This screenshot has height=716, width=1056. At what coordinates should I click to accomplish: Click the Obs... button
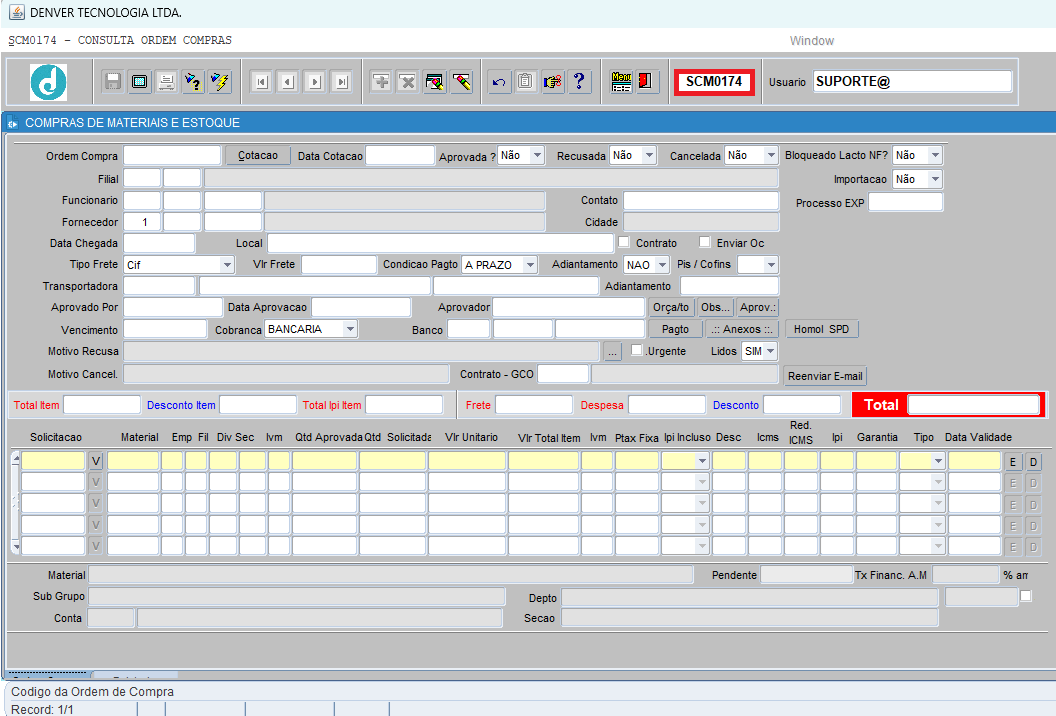[715, 307]
